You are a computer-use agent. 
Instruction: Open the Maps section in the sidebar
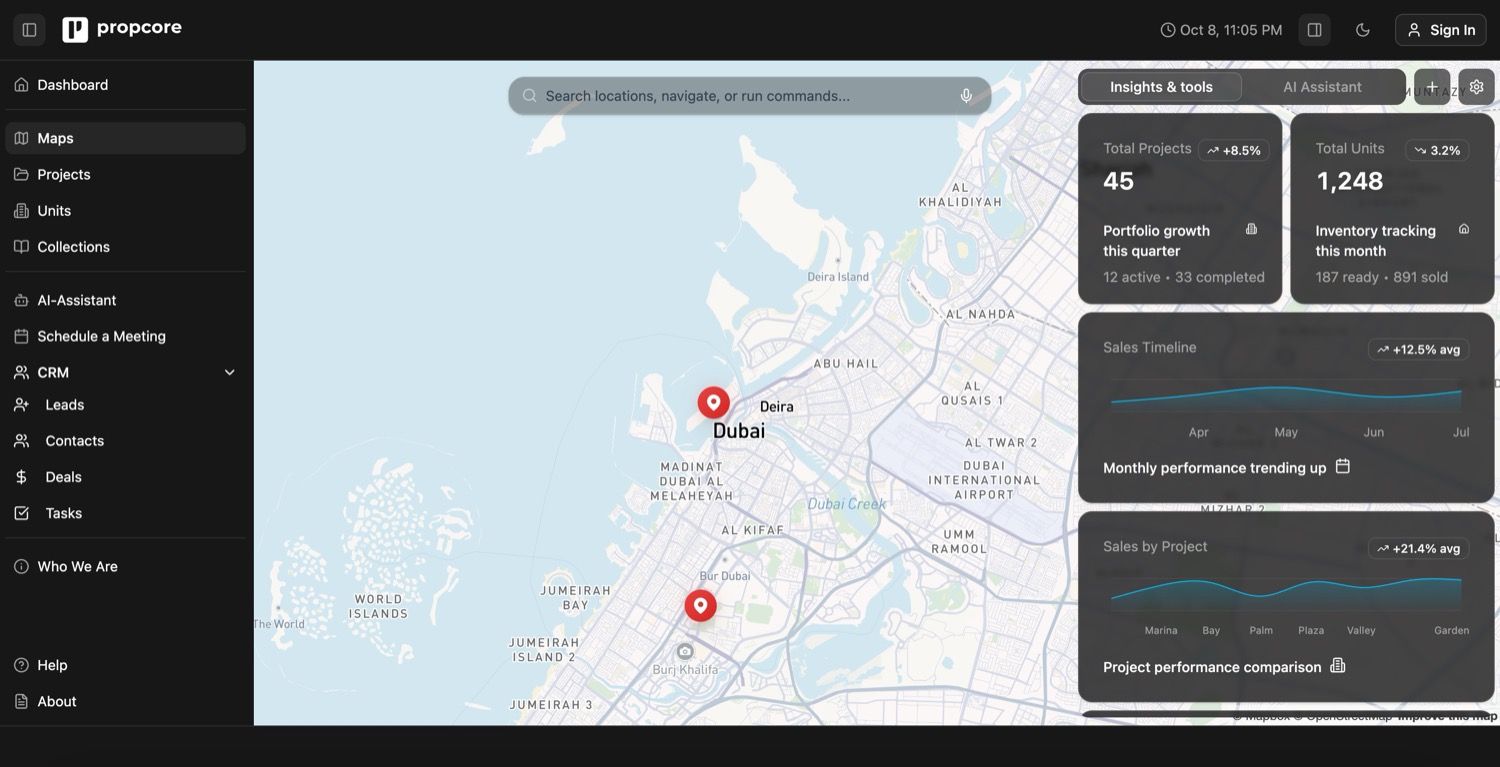pyautogui.click(x=55, y=137)
